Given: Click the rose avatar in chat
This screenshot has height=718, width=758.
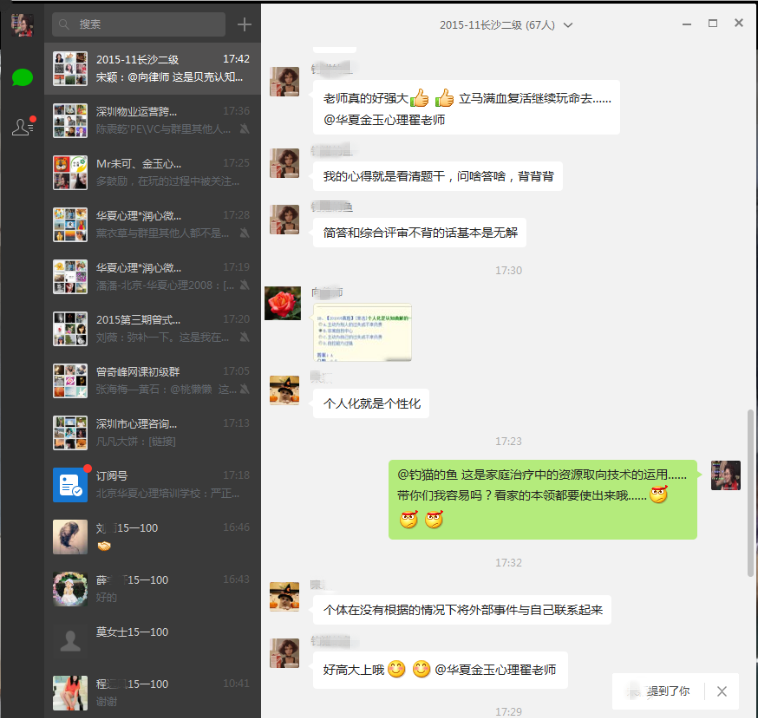Looking at the screenshot, I should tap(282, 302).
